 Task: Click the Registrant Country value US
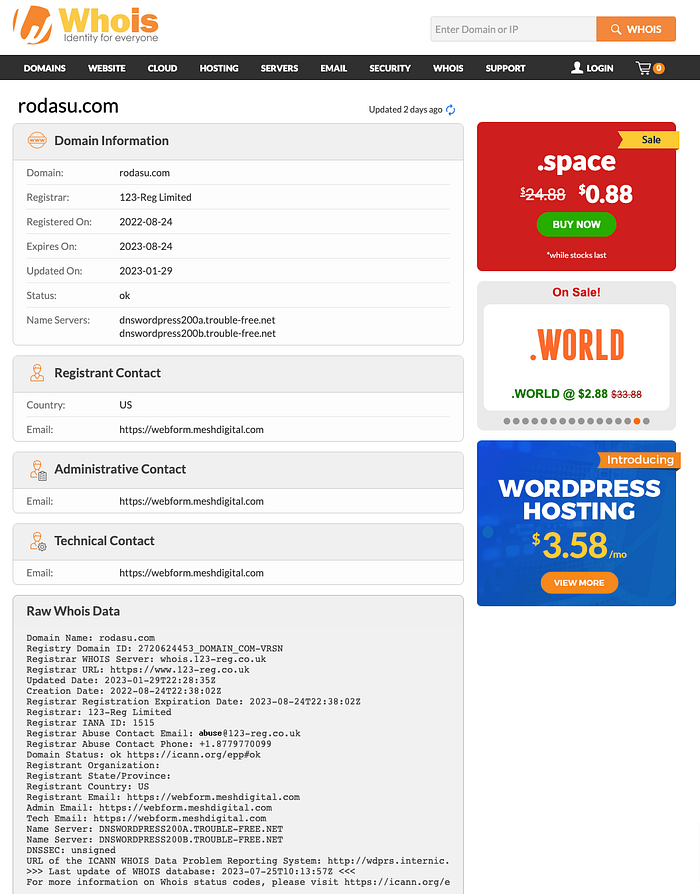[125, 405]
